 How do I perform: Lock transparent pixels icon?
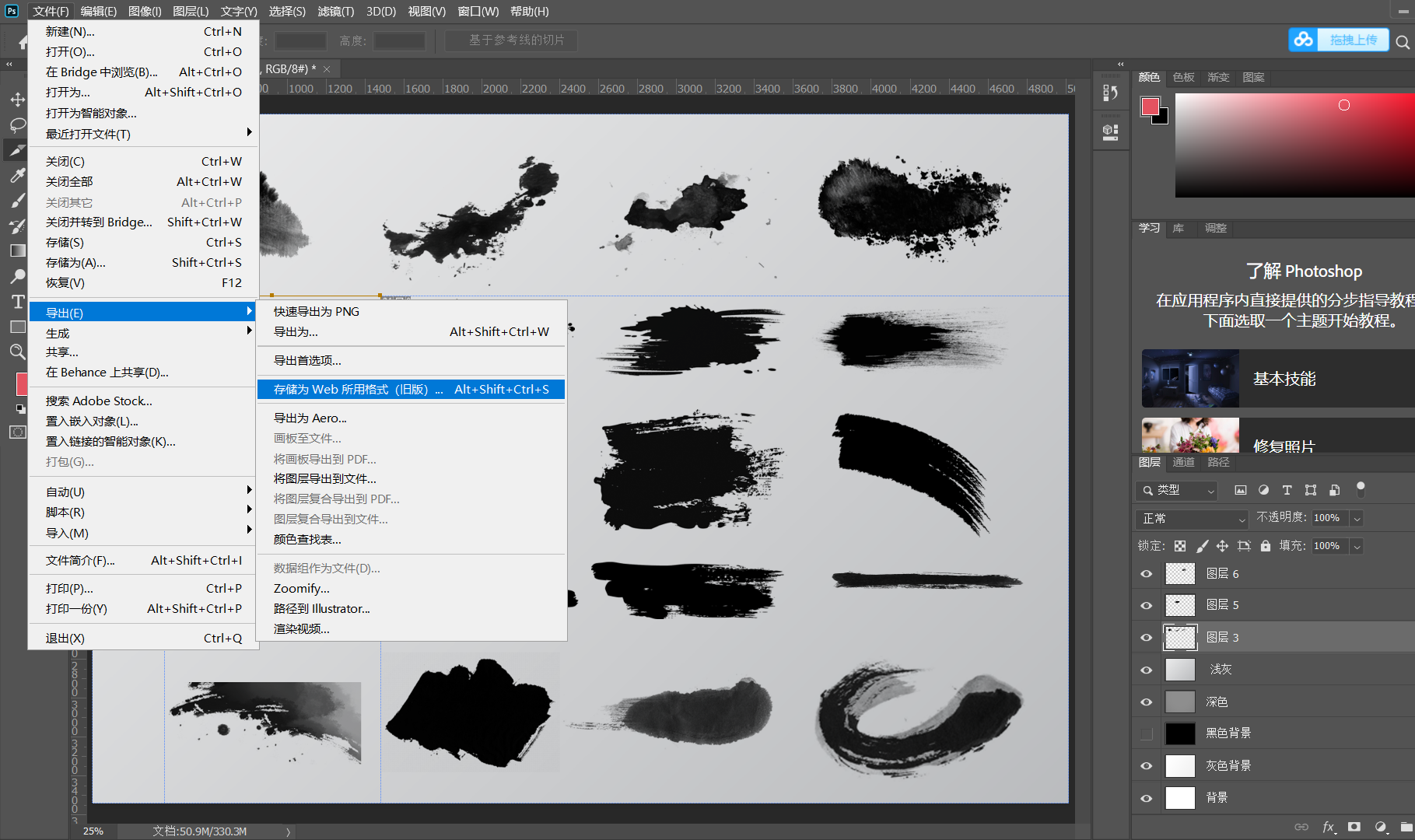1180,546
